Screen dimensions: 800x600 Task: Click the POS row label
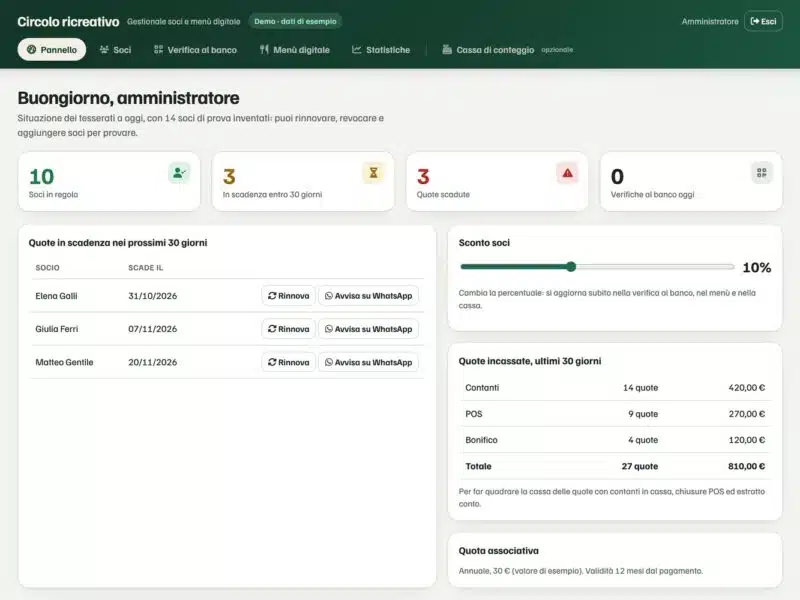pos(473,414)
